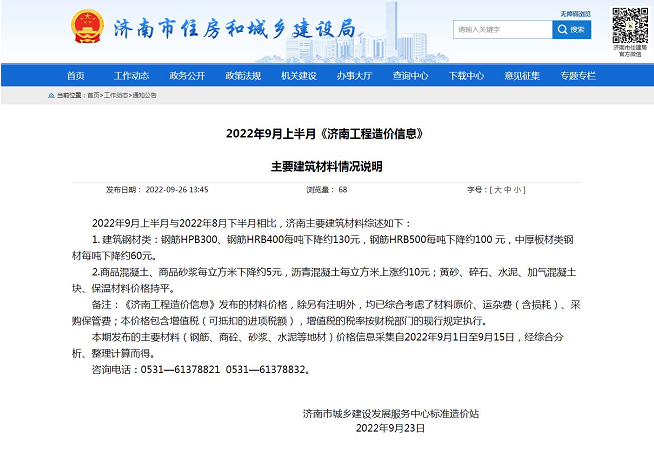Click 首页 in the breadcrumb

click(93, 95)
